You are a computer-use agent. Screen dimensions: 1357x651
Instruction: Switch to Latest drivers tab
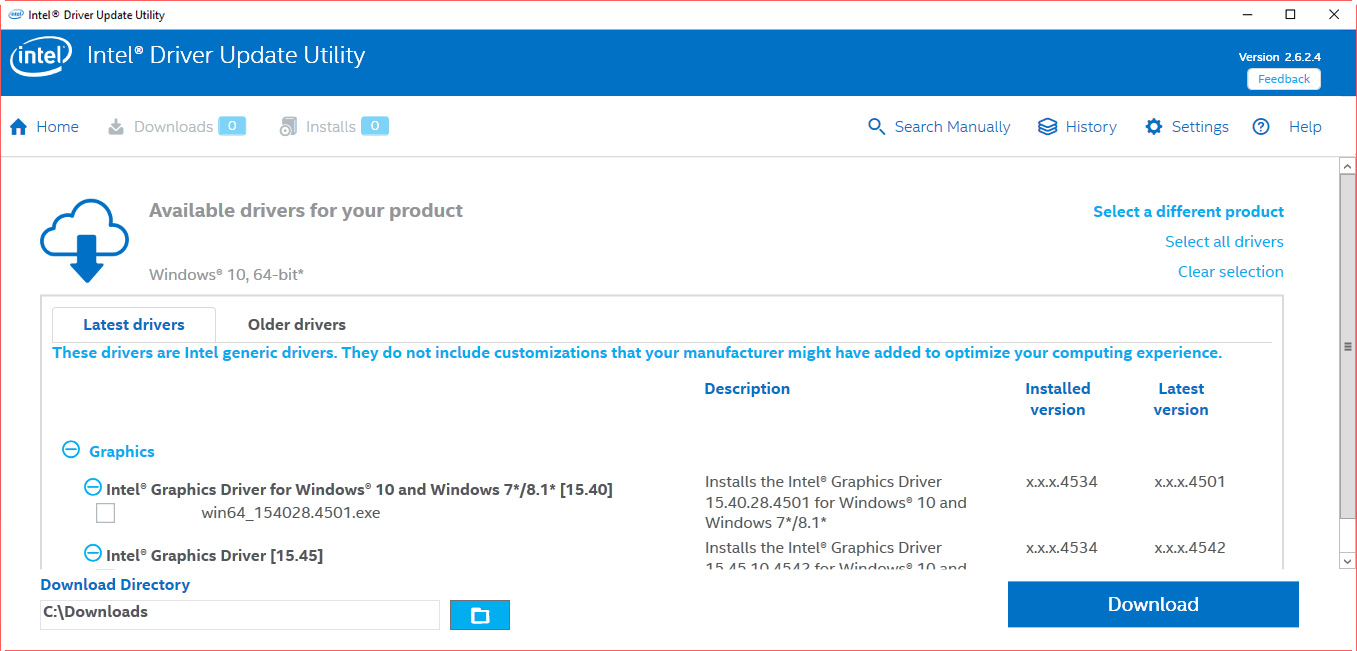(x=134, y=325)
